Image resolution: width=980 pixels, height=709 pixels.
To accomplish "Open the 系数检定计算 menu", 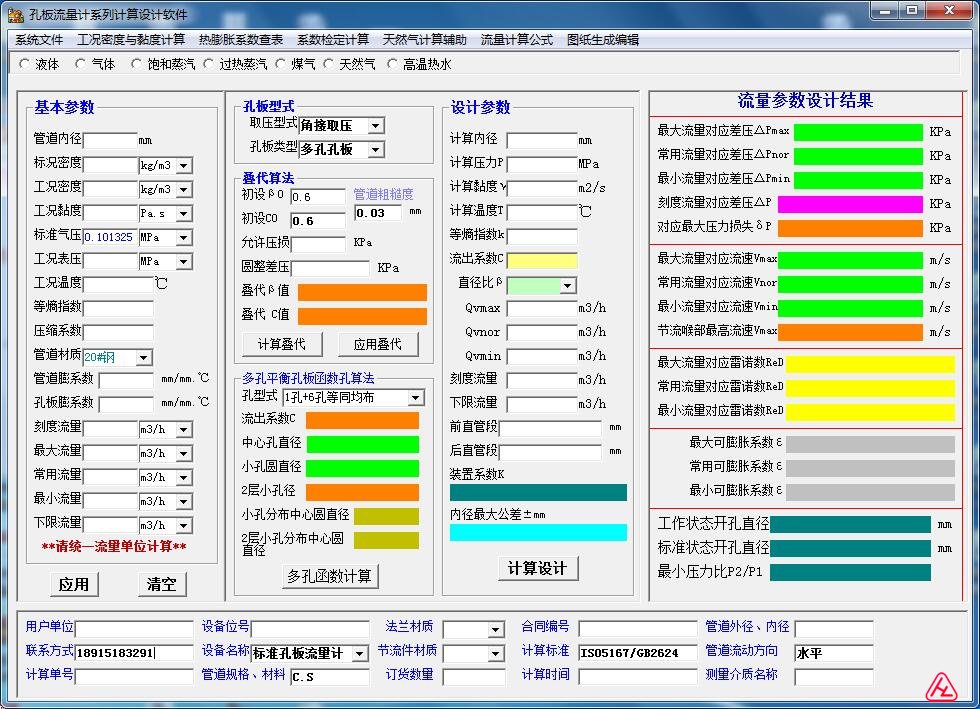I will (332, 40).
